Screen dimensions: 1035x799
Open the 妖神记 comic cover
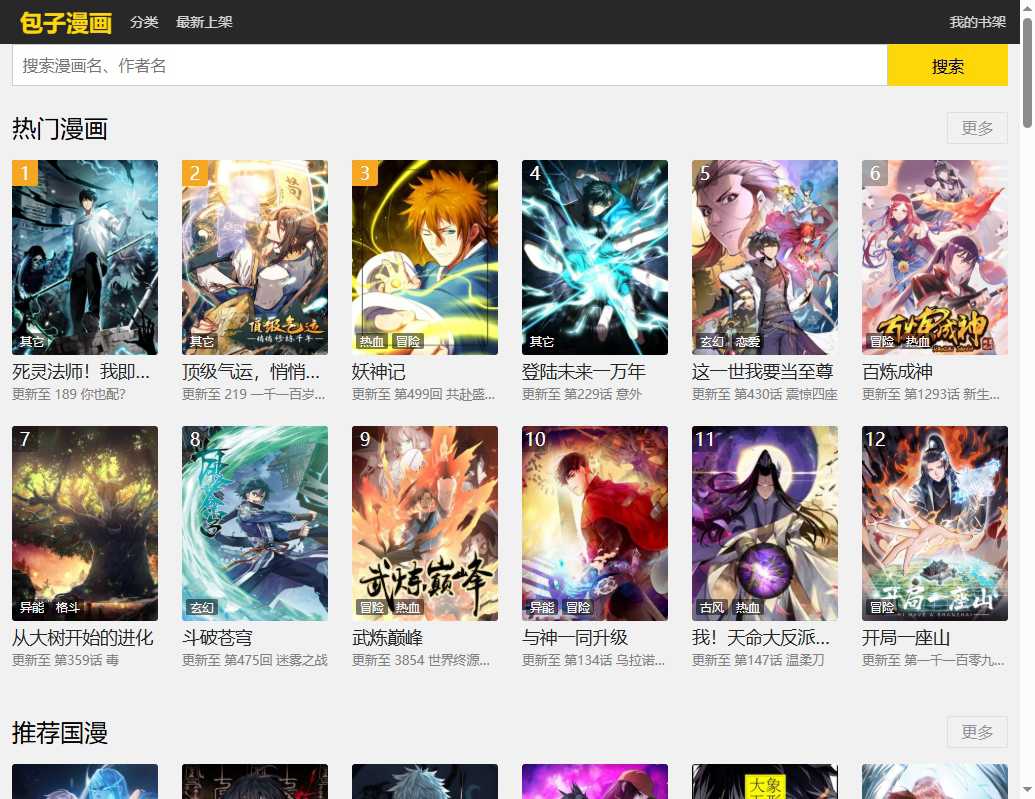tap(424, 257)
